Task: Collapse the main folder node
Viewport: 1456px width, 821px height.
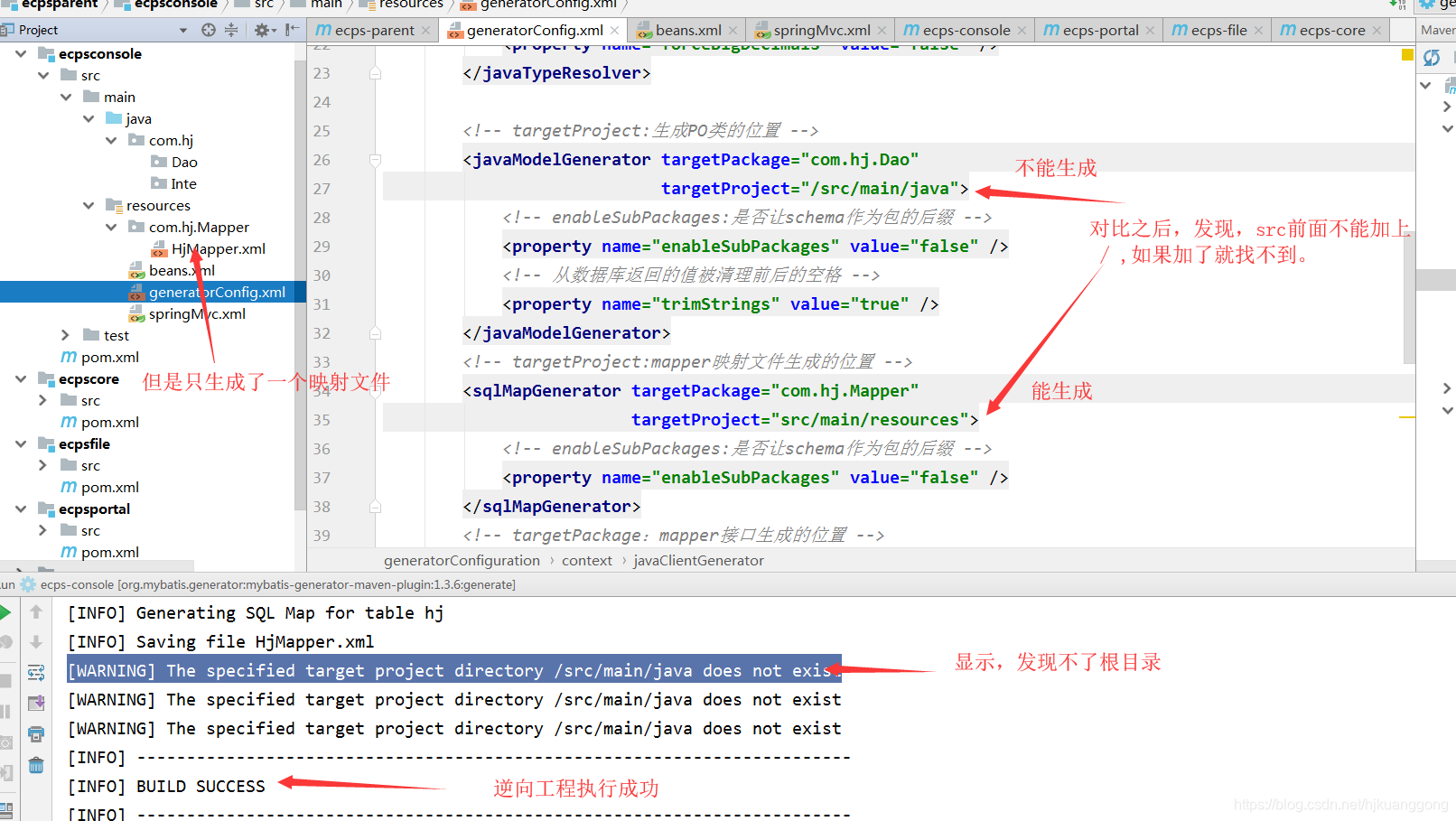Action: pos(66,97)
